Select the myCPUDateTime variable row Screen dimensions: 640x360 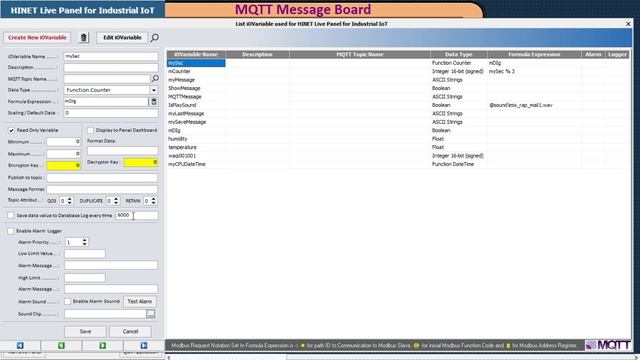pos(398,164)
